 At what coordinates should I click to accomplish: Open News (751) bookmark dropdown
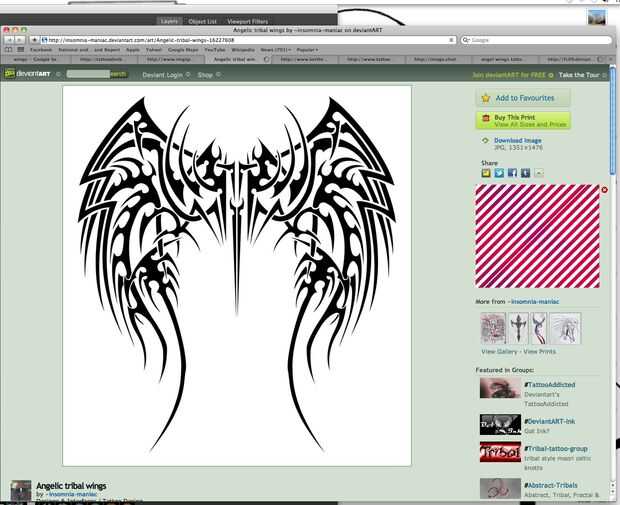coord(275,50)
